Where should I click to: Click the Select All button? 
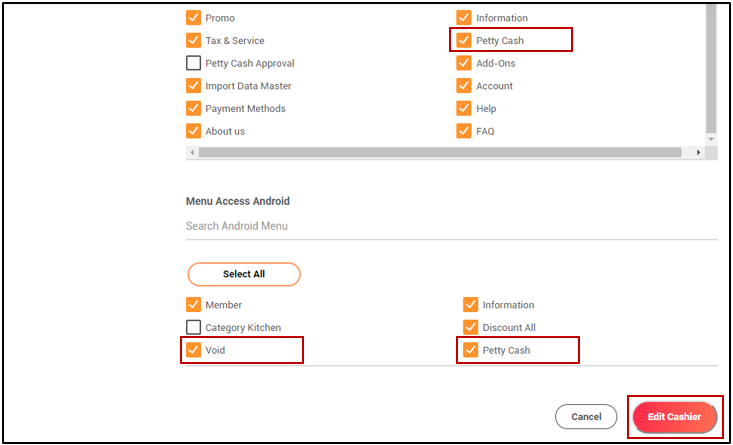pos(244,274)
